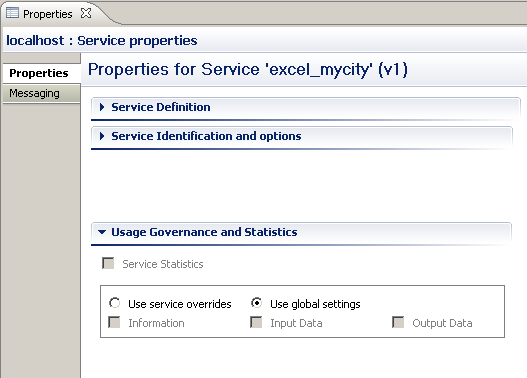Click Service Identification and options title

(x=206, y=136)
